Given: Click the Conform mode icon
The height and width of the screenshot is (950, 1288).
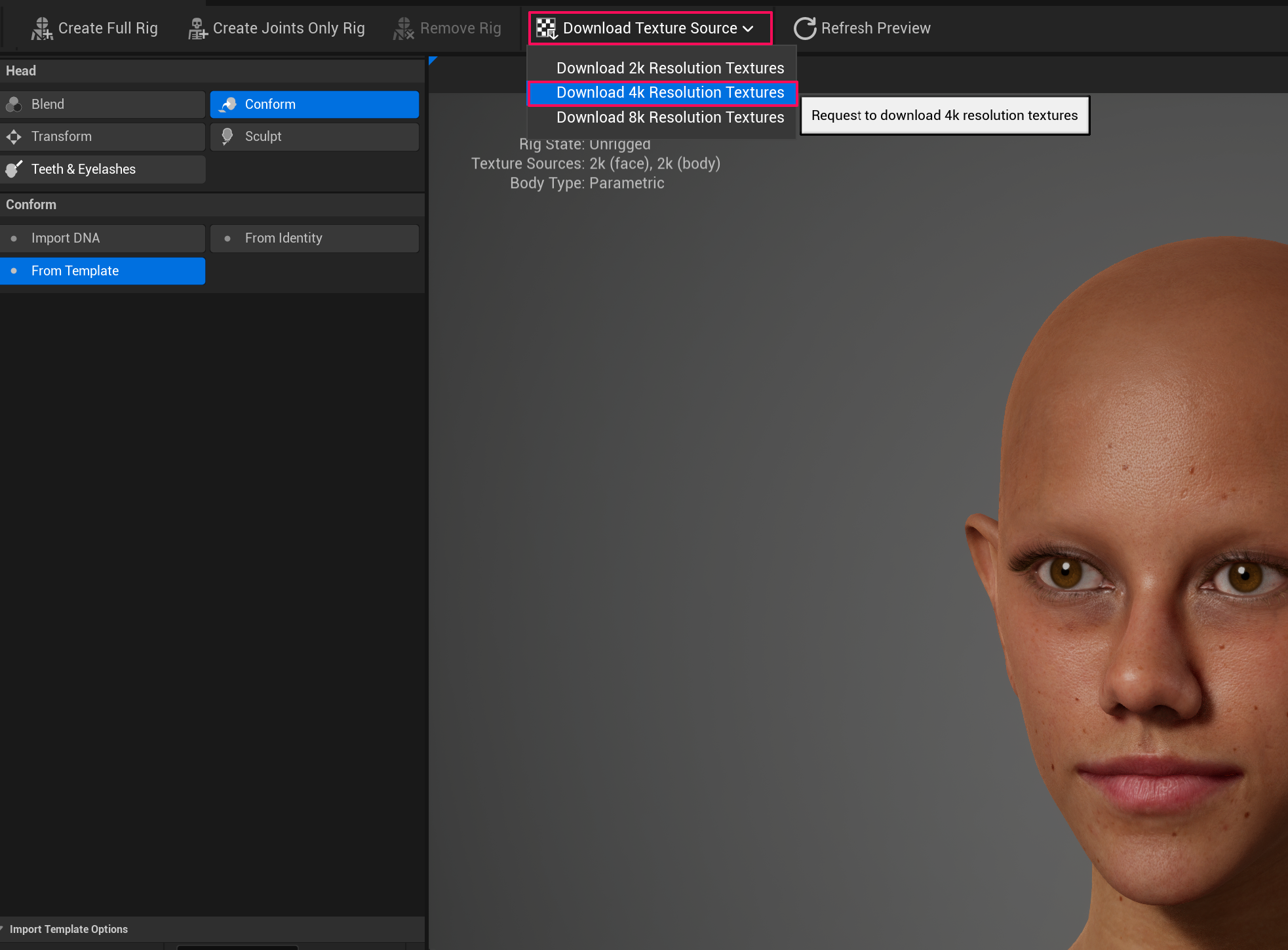Looking at the screenshot, I should pyautogui.click(x=227, y=104).
